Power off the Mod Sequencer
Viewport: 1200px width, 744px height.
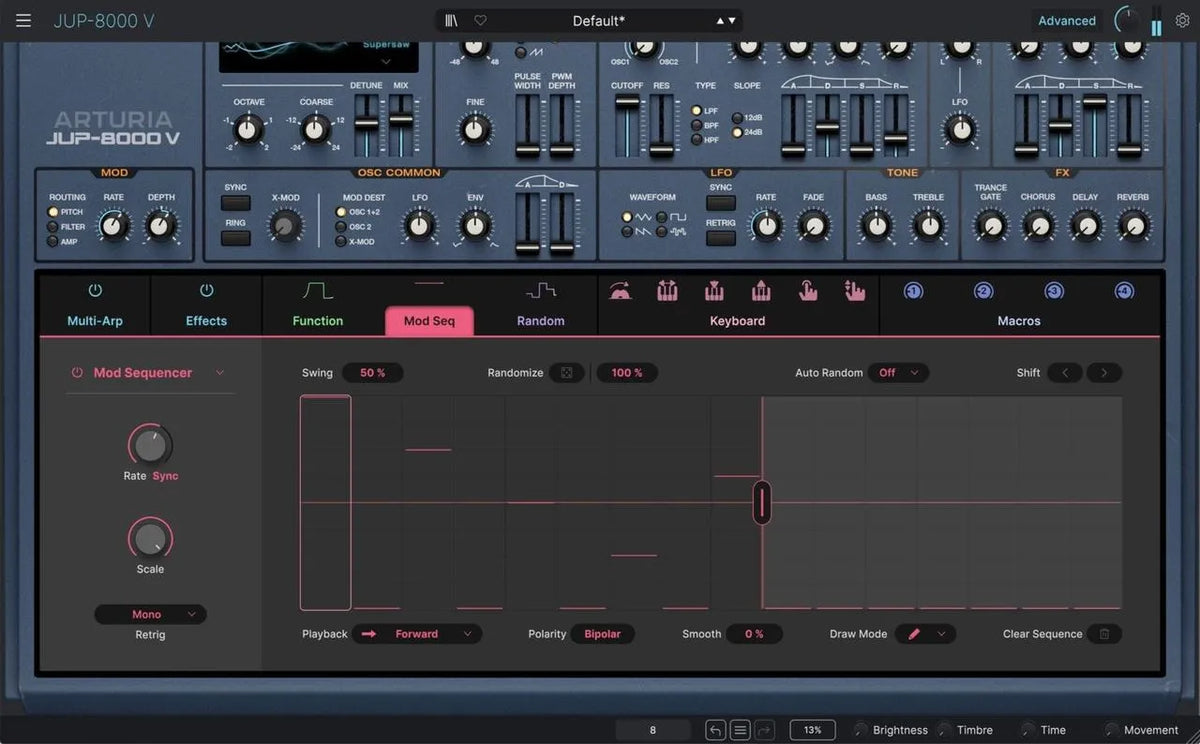pos(77,372)
